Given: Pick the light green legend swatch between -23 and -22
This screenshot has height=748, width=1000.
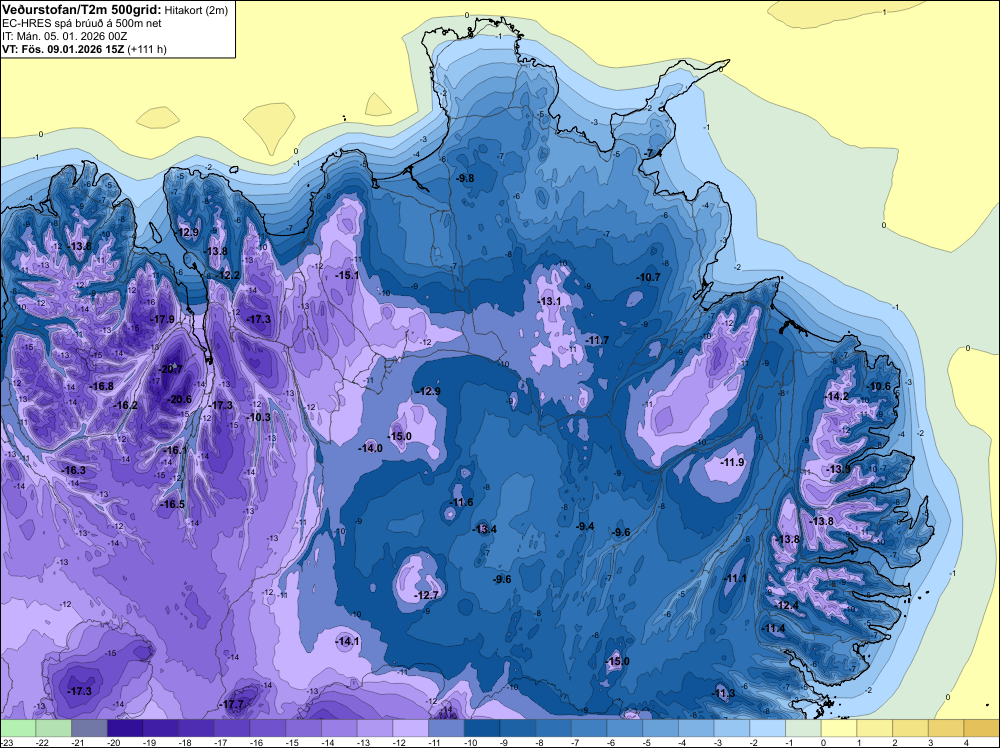Looking at the screenshot, I should coord(18,727).
